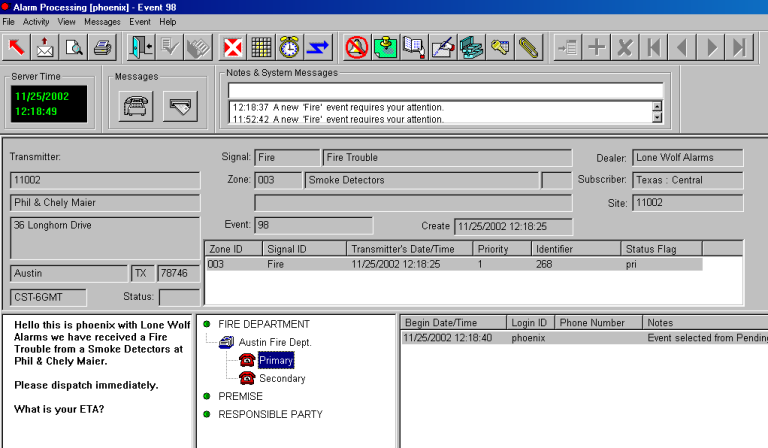The width and height of the screenshot is (768, 448).
Task: Expand the PREMISE tree node
Action: click(x=207, y=396)
